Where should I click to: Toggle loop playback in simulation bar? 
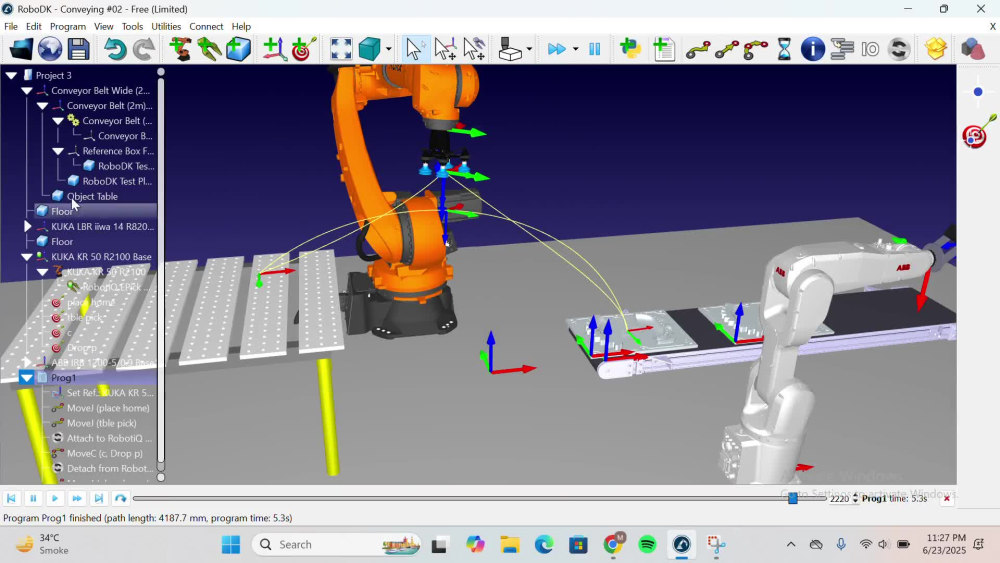pos(121,498)
